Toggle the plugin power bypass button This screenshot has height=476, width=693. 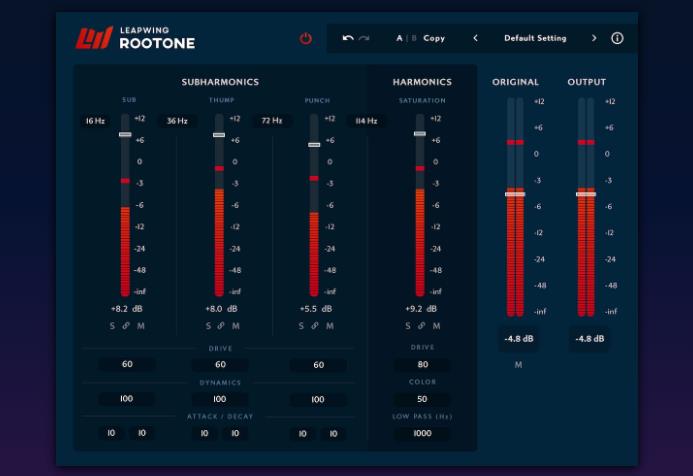tap(305, 38)
